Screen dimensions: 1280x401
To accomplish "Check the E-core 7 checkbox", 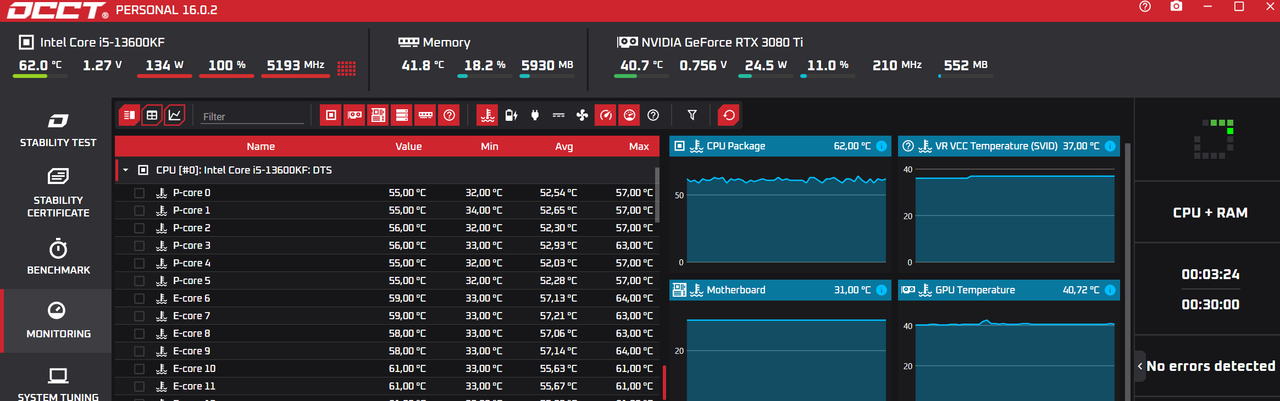I will point(139,316).
